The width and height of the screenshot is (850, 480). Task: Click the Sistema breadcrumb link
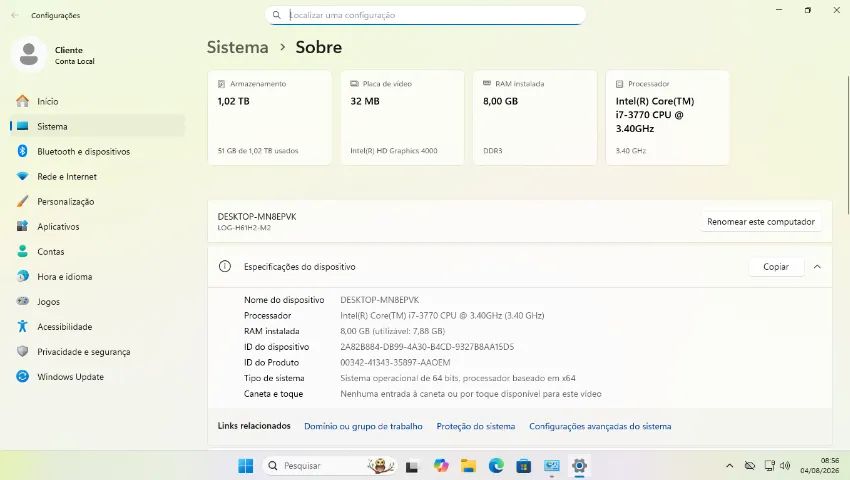click(237, 47)
